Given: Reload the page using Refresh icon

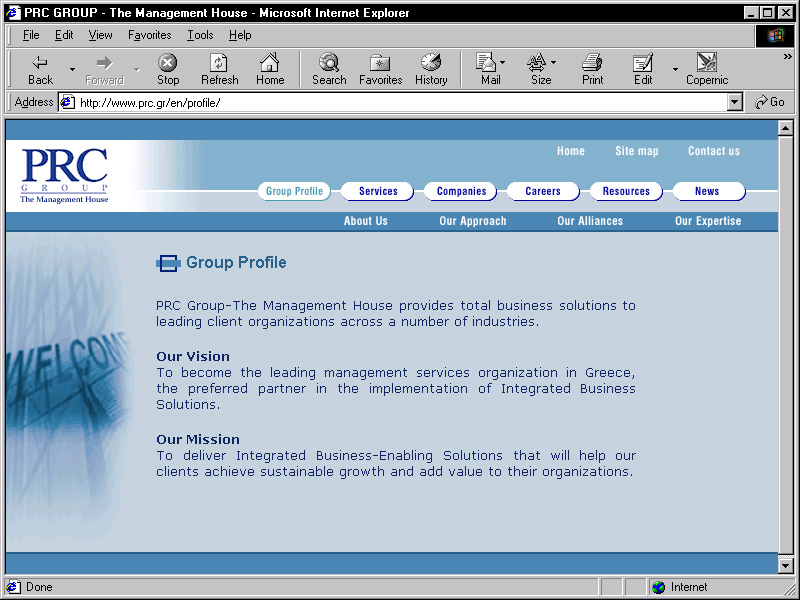Looking at the screenshot, I should click(219, 69).
